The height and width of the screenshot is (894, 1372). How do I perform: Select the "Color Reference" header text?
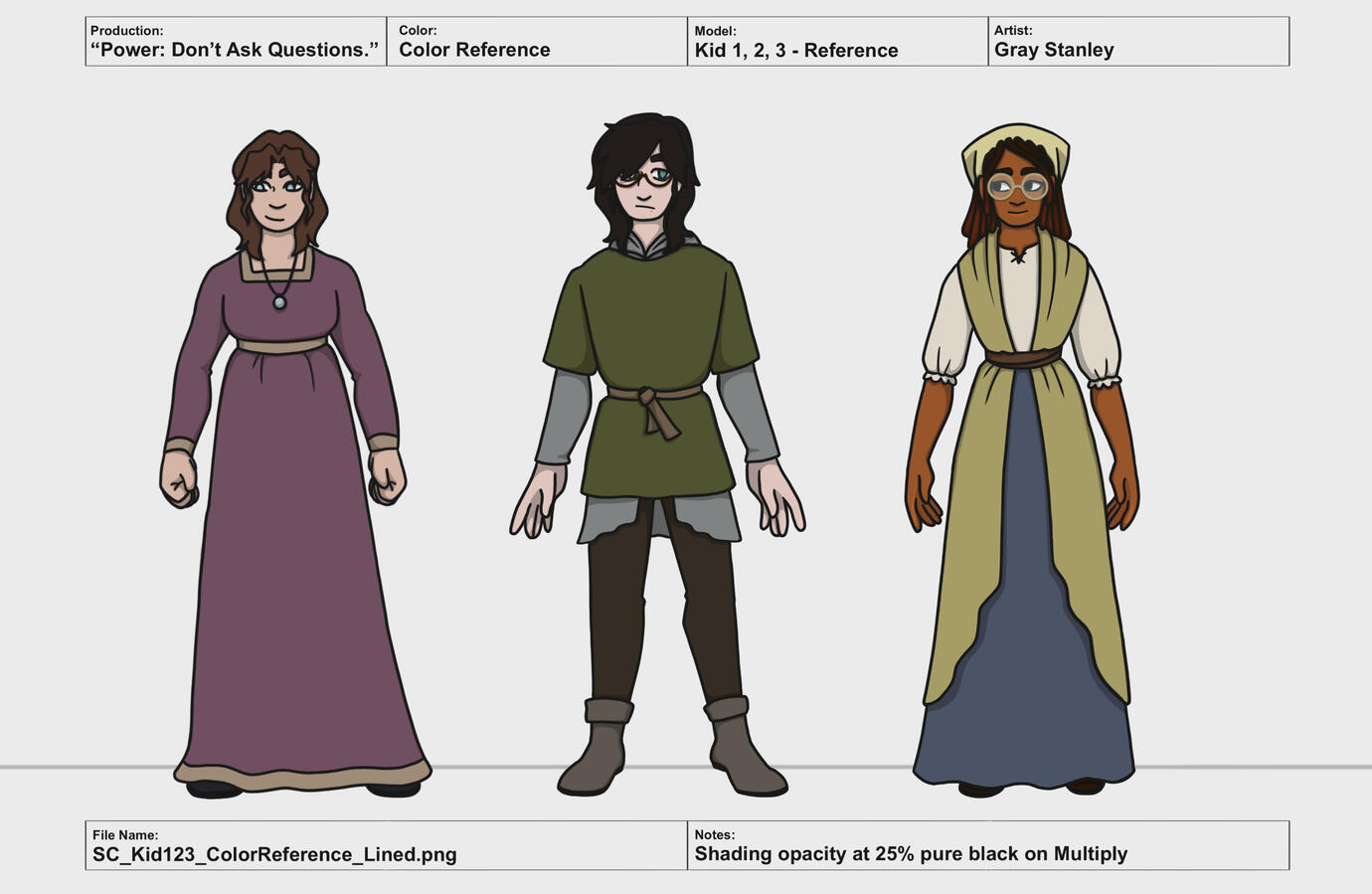(474, 50)
